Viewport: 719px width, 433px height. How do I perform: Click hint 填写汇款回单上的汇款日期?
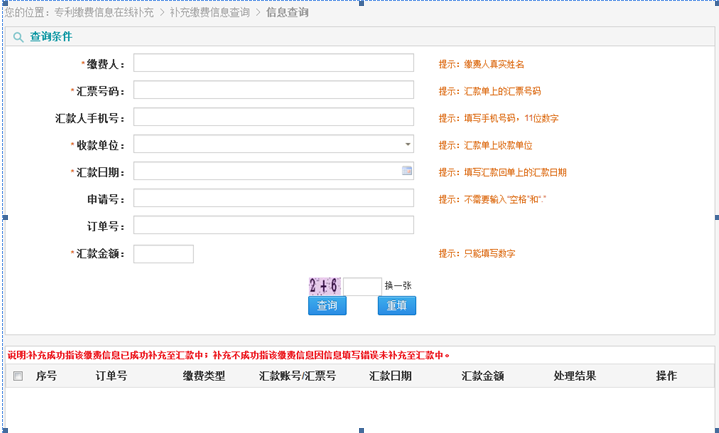click(515, 172)
